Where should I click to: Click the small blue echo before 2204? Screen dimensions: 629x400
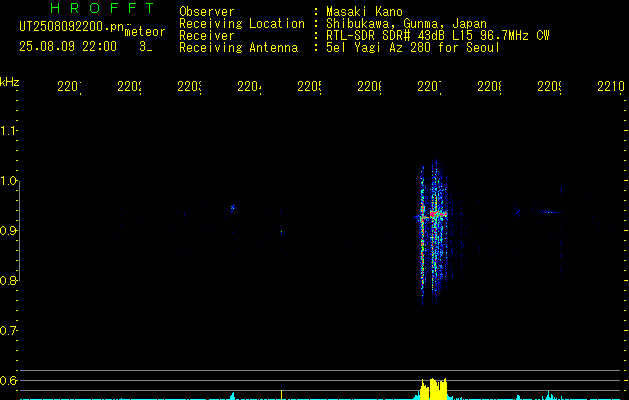click(232, 207)
